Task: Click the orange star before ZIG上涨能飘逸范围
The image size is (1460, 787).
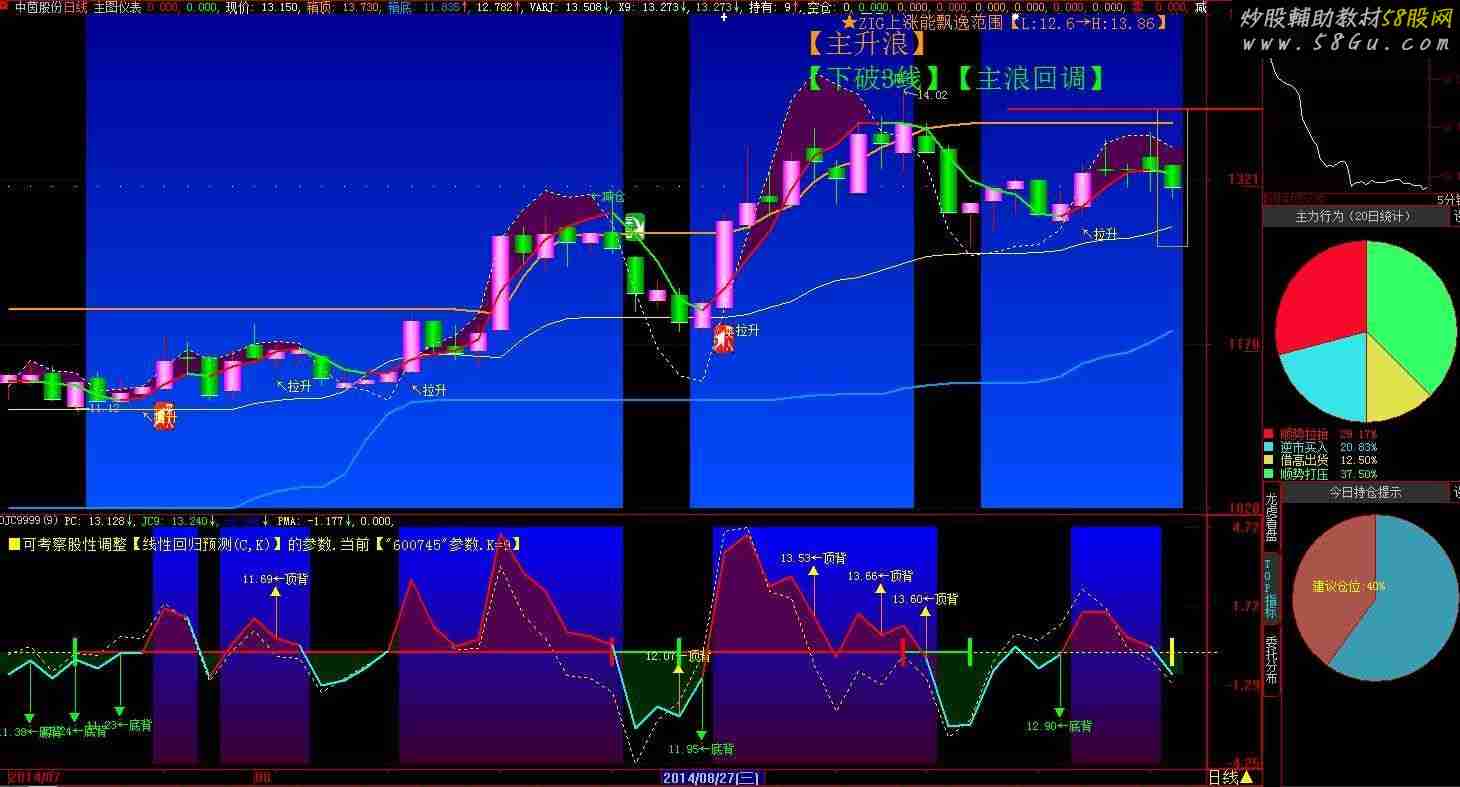Action: point(848,22)
